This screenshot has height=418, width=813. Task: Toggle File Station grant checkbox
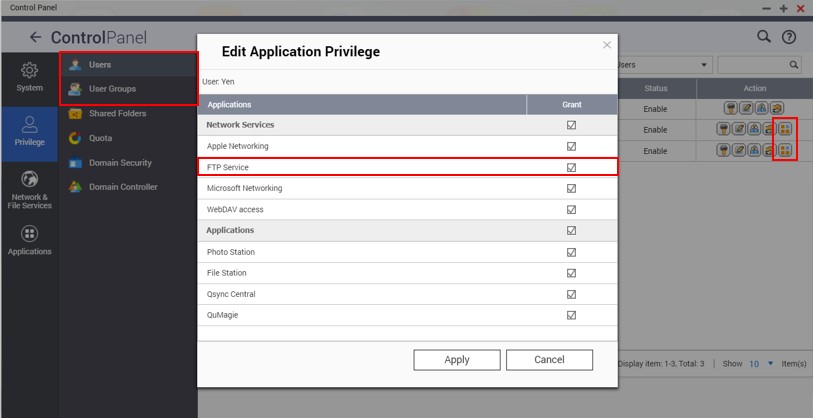[571, 273]
